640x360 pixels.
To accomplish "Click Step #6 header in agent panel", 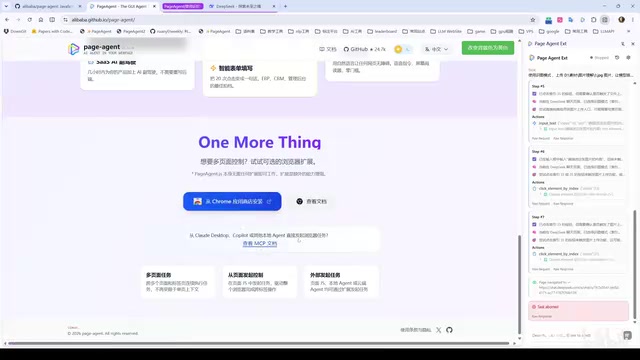I will tap(538, 151).
